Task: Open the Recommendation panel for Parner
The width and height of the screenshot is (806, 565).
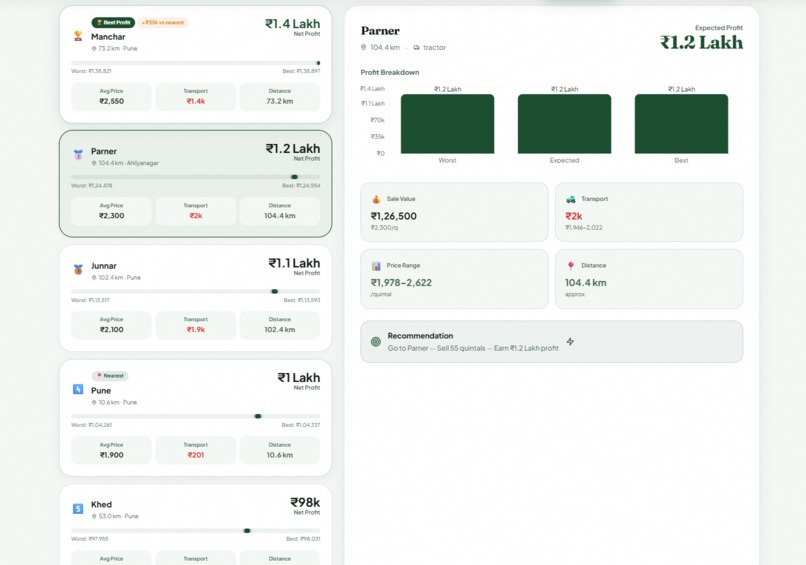Action: 552,342
